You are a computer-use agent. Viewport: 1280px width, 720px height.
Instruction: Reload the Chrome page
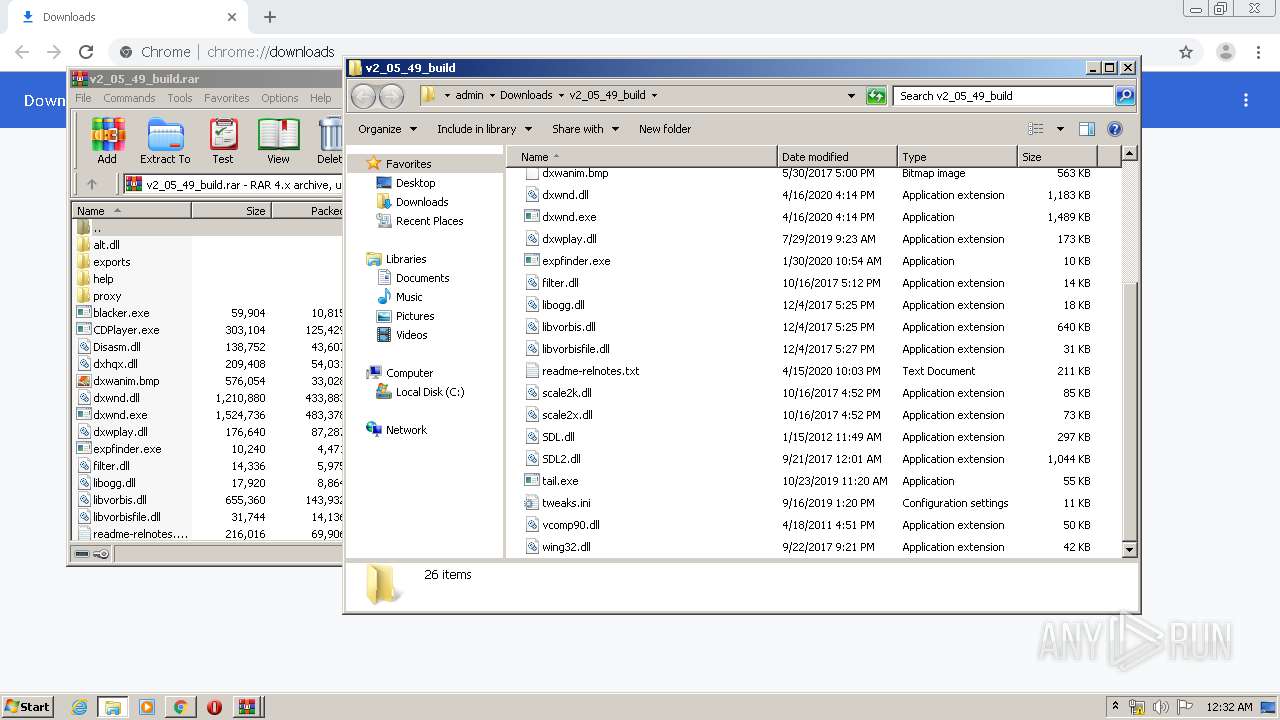coord(86,52)
